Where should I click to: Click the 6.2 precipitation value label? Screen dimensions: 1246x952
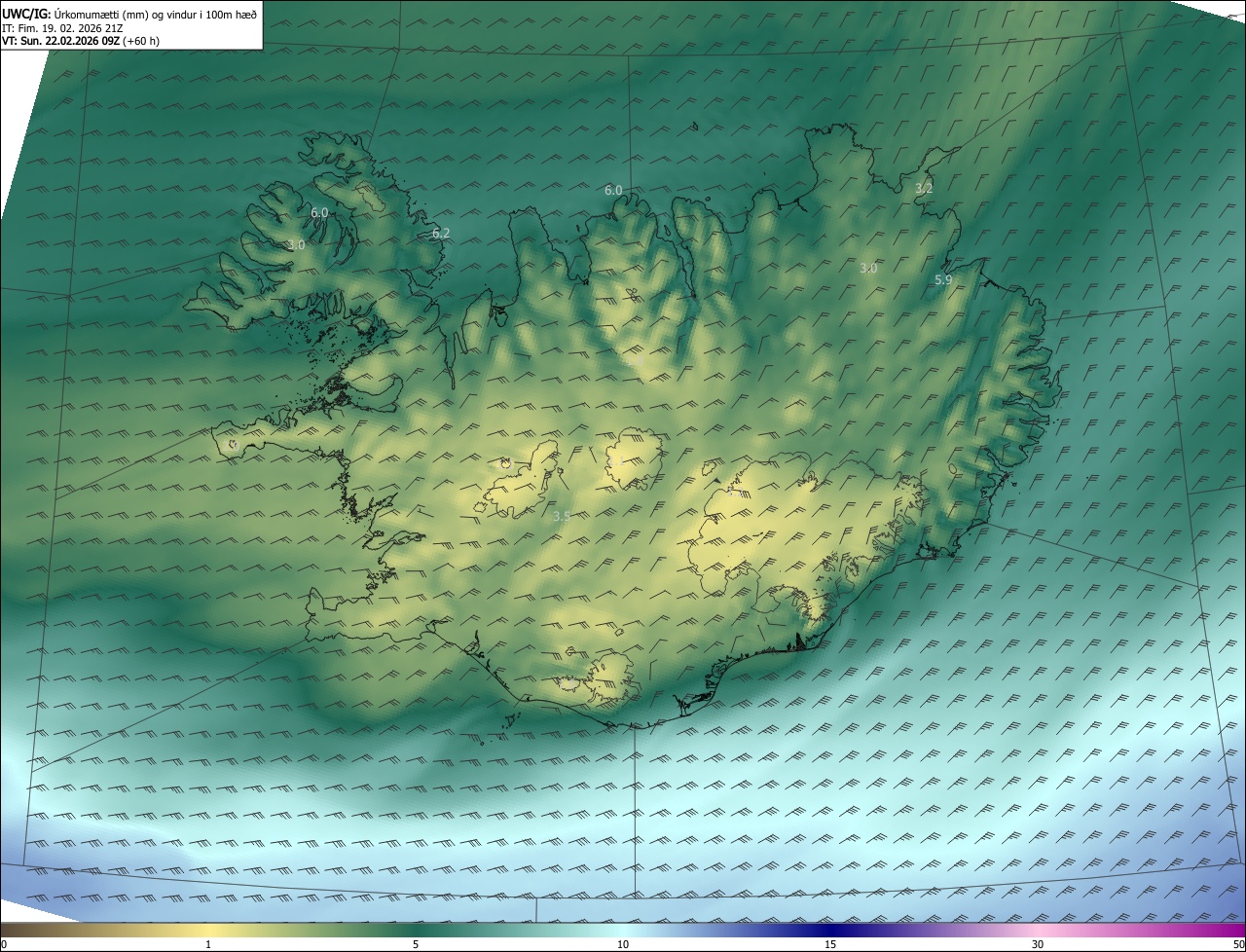(x=441, y=233)
